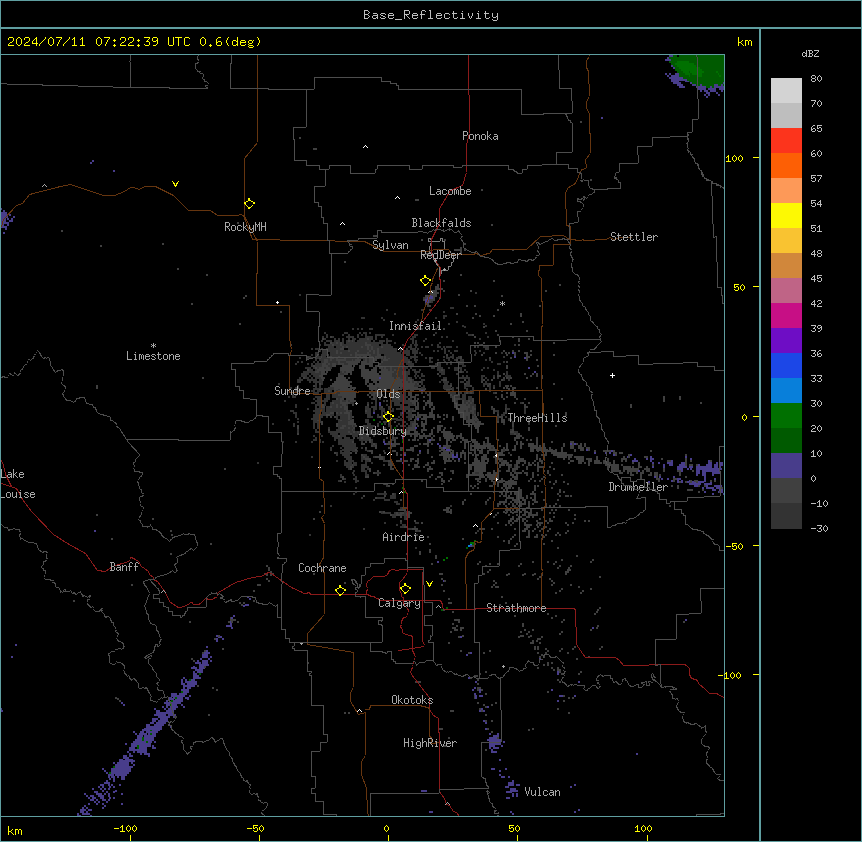Click the Okotoks label
The image size is (862, 842).
(412, 700)
